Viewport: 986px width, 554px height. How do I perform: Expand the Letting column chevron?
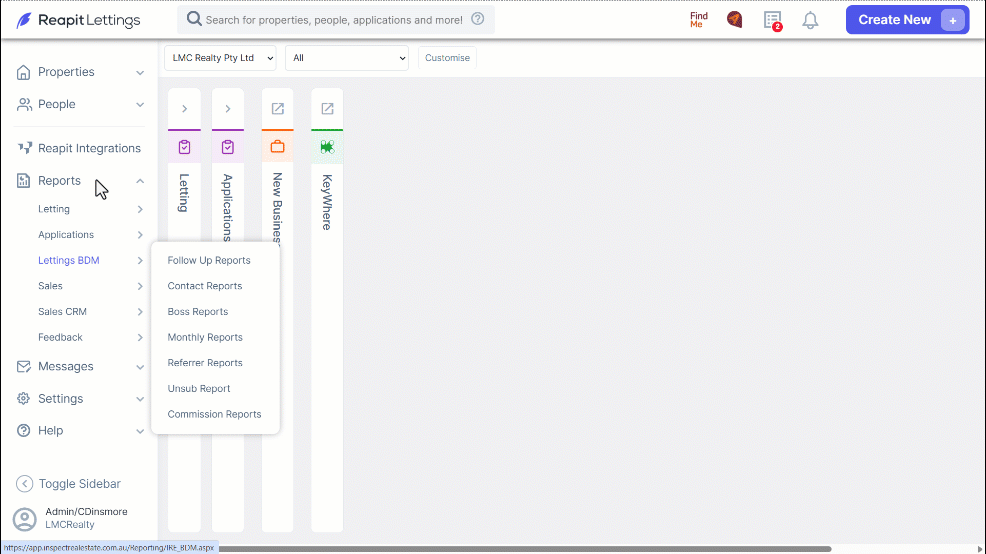pos(184,109)
